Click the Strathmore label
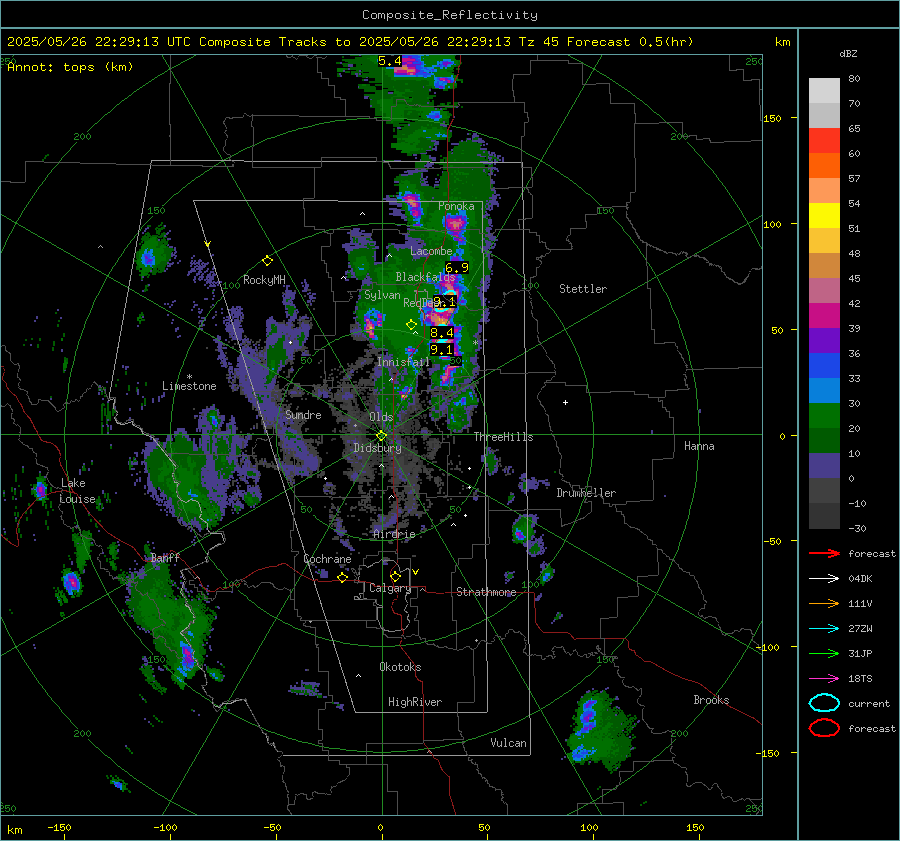900x841 pixels. click(x=486, y=592)
